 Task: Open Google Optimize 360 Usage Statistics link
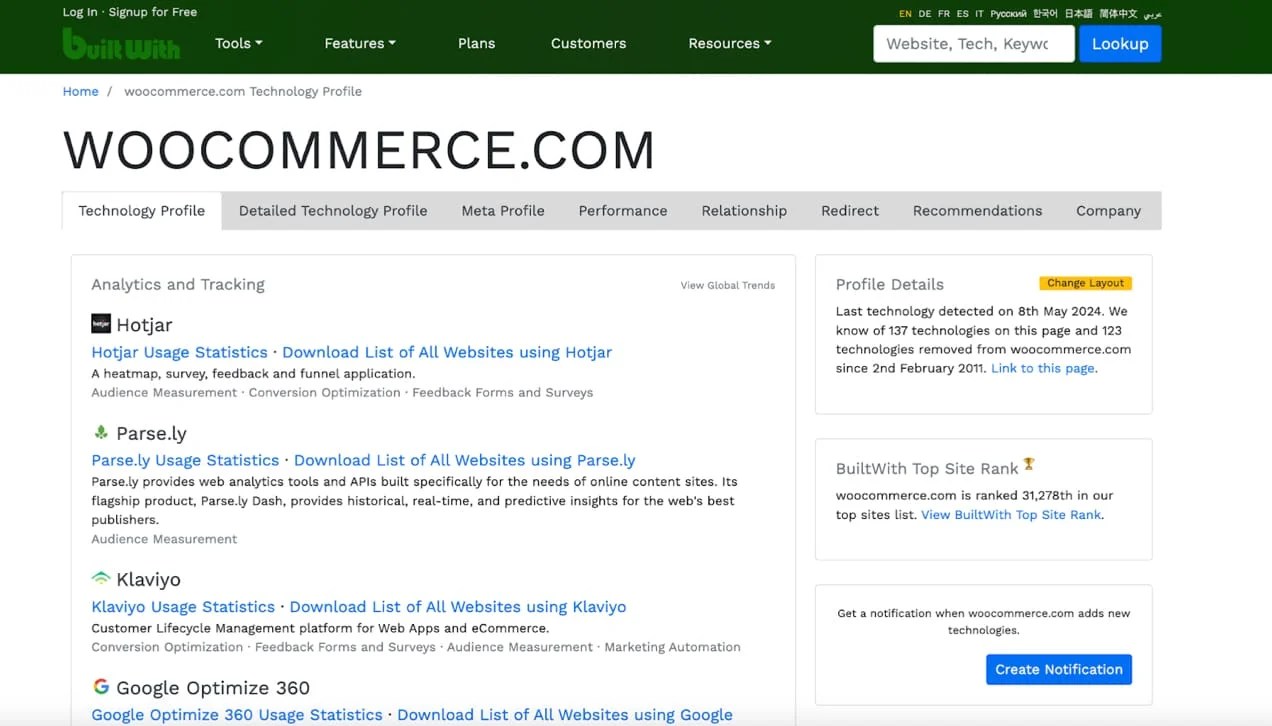click(237, 714)
